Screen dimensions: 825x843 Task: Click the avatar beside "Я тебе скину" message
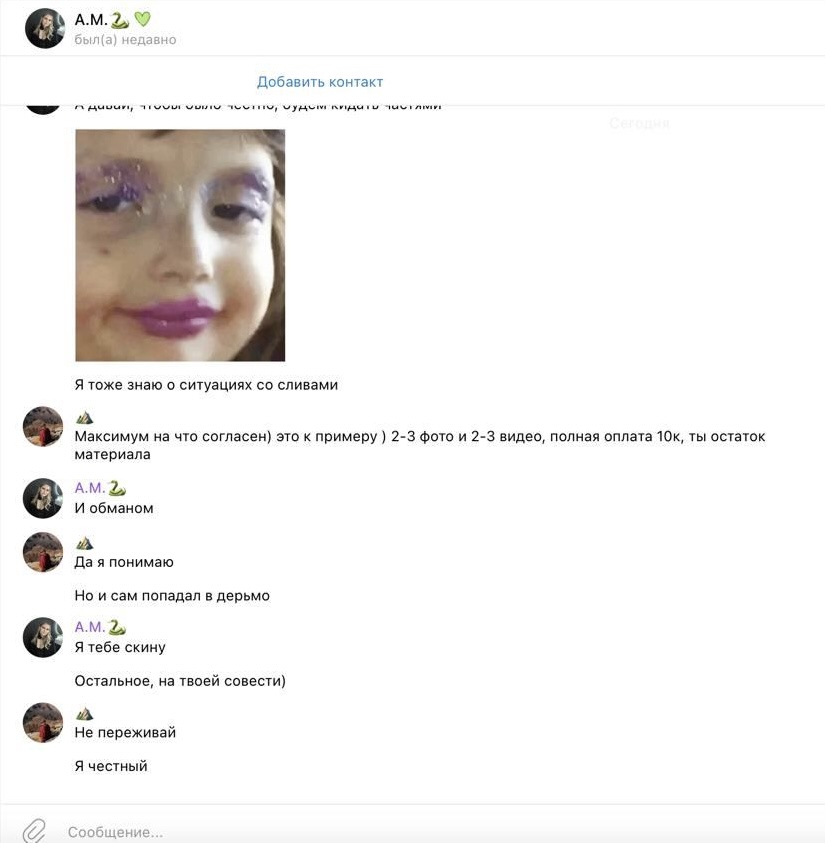pyautogui.click(x=43, y=637)
